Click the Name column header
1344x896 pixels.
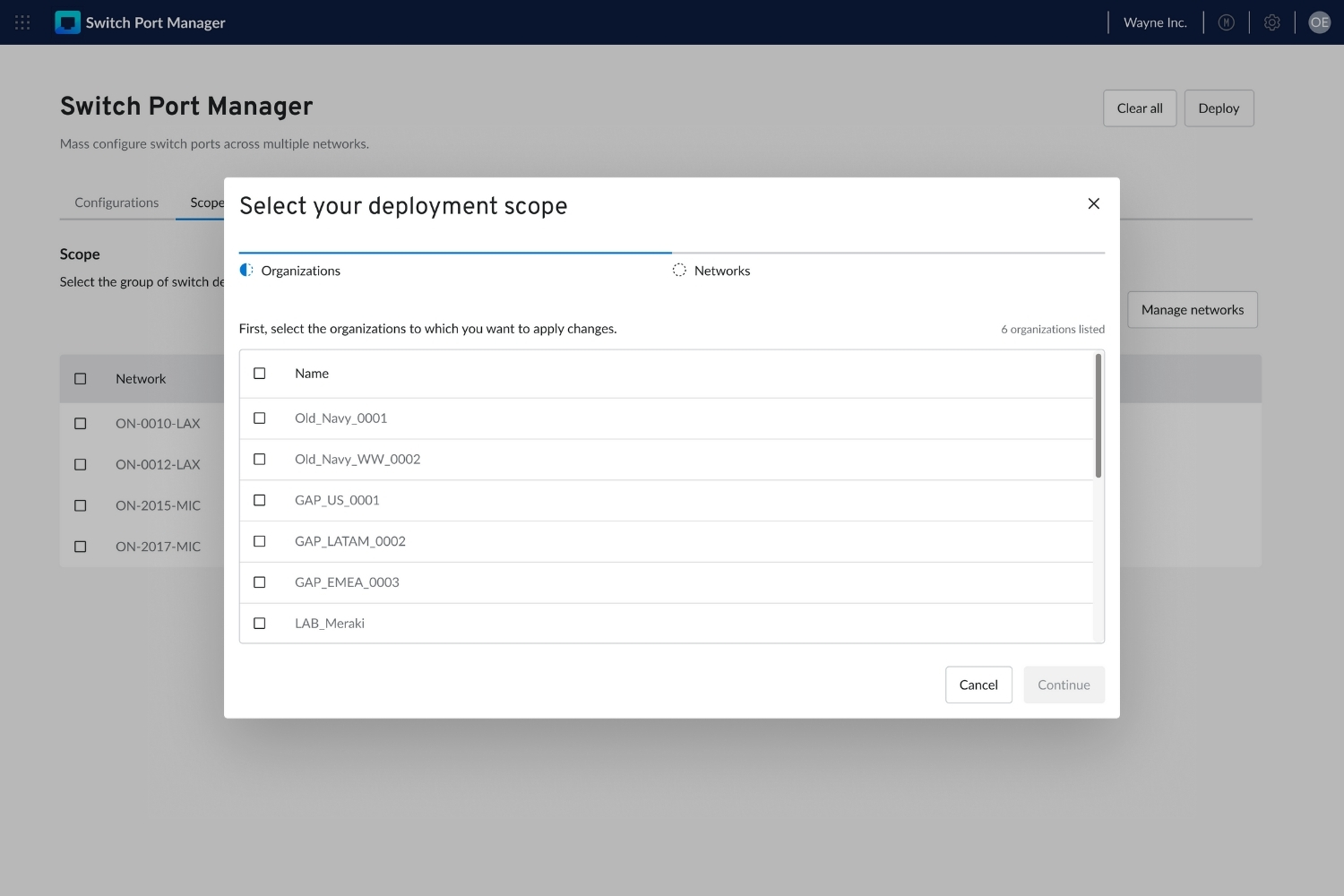(x=312, y=374)
